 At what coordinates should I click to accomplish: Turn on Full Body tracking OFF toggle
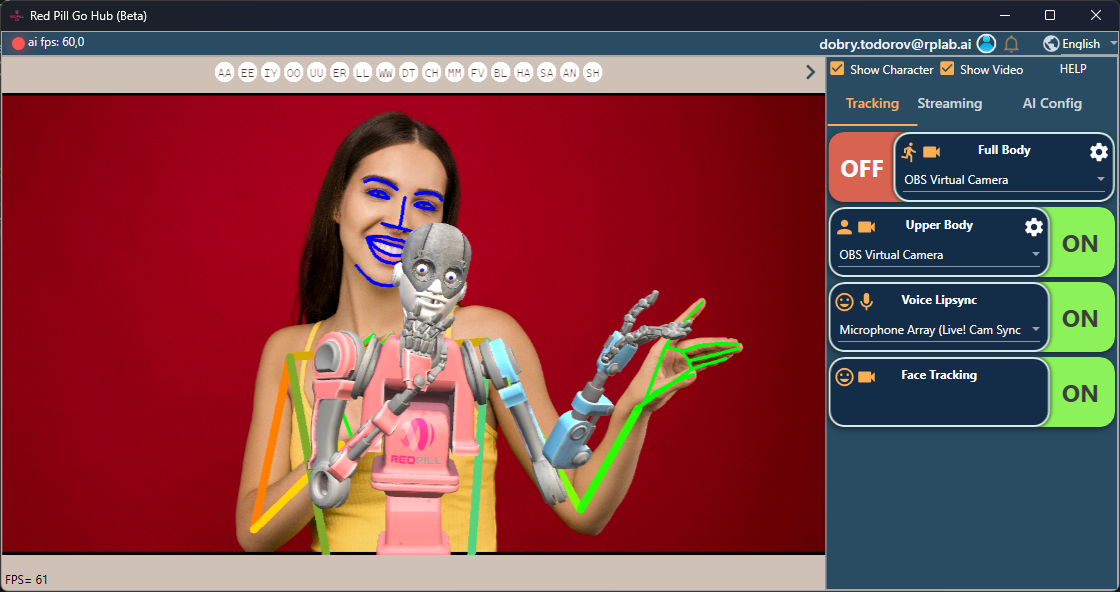point(861,168)
